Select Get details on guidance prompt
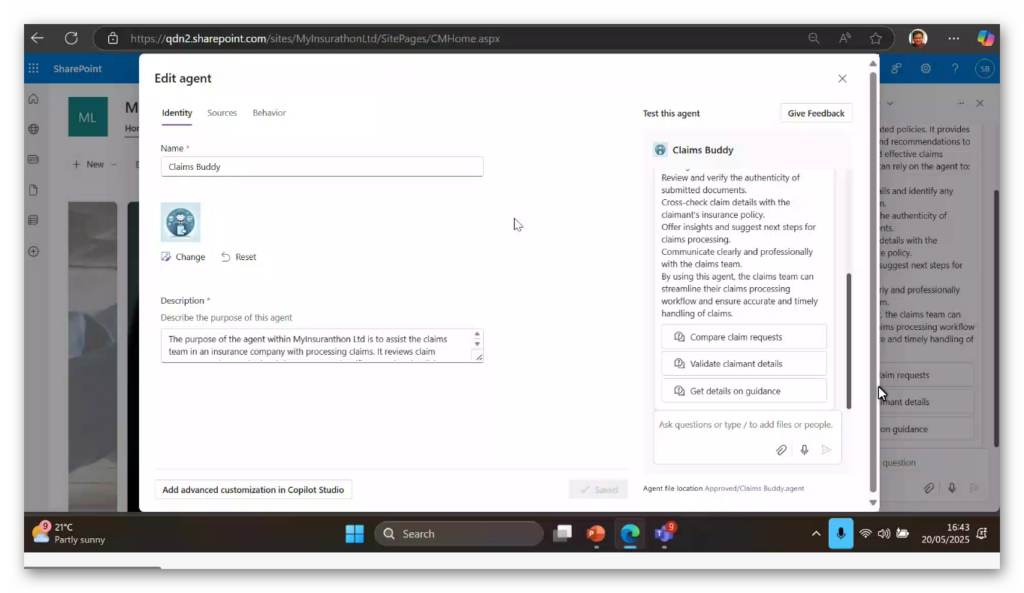This screenshot has height=593, width=1024. (x=744, y=391)
